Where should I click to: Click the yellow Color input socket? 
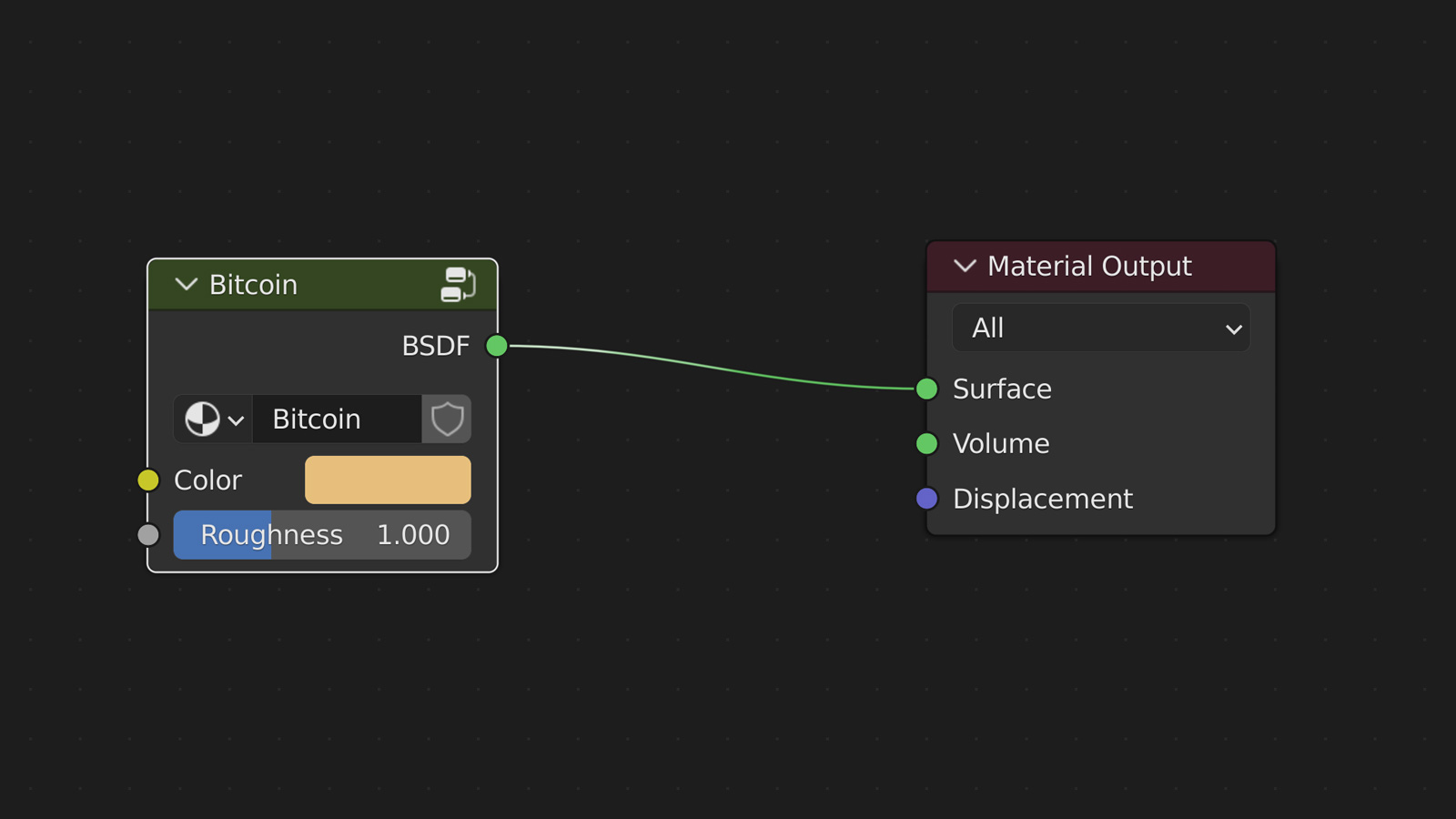click(148, 480)
